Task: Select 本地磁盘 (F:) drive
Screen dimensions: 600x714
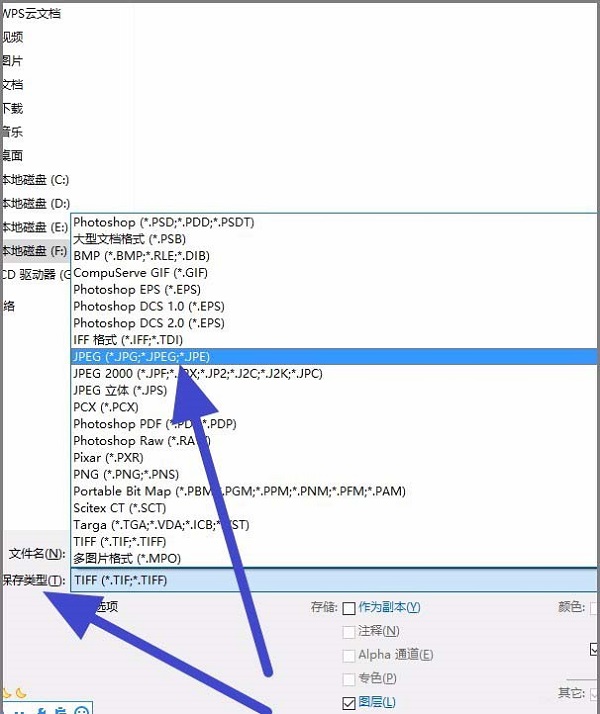Action: pos(35,251)
